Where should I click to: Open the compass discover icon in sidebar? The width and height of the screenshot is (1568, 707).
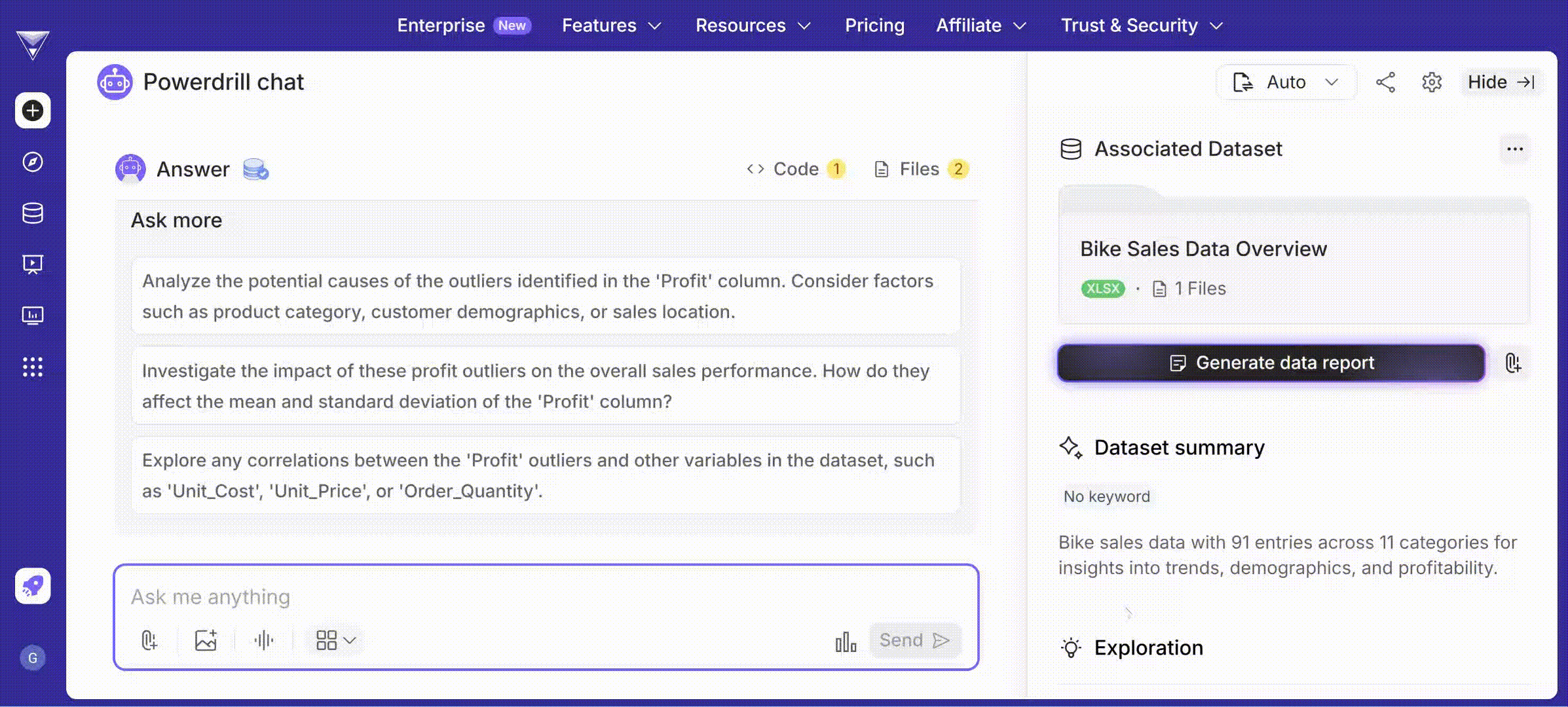pos(33,162)
